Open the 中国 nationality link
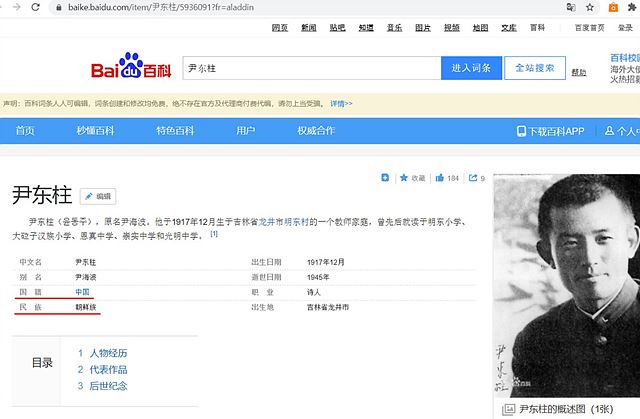640x419 pixels. 82,291
